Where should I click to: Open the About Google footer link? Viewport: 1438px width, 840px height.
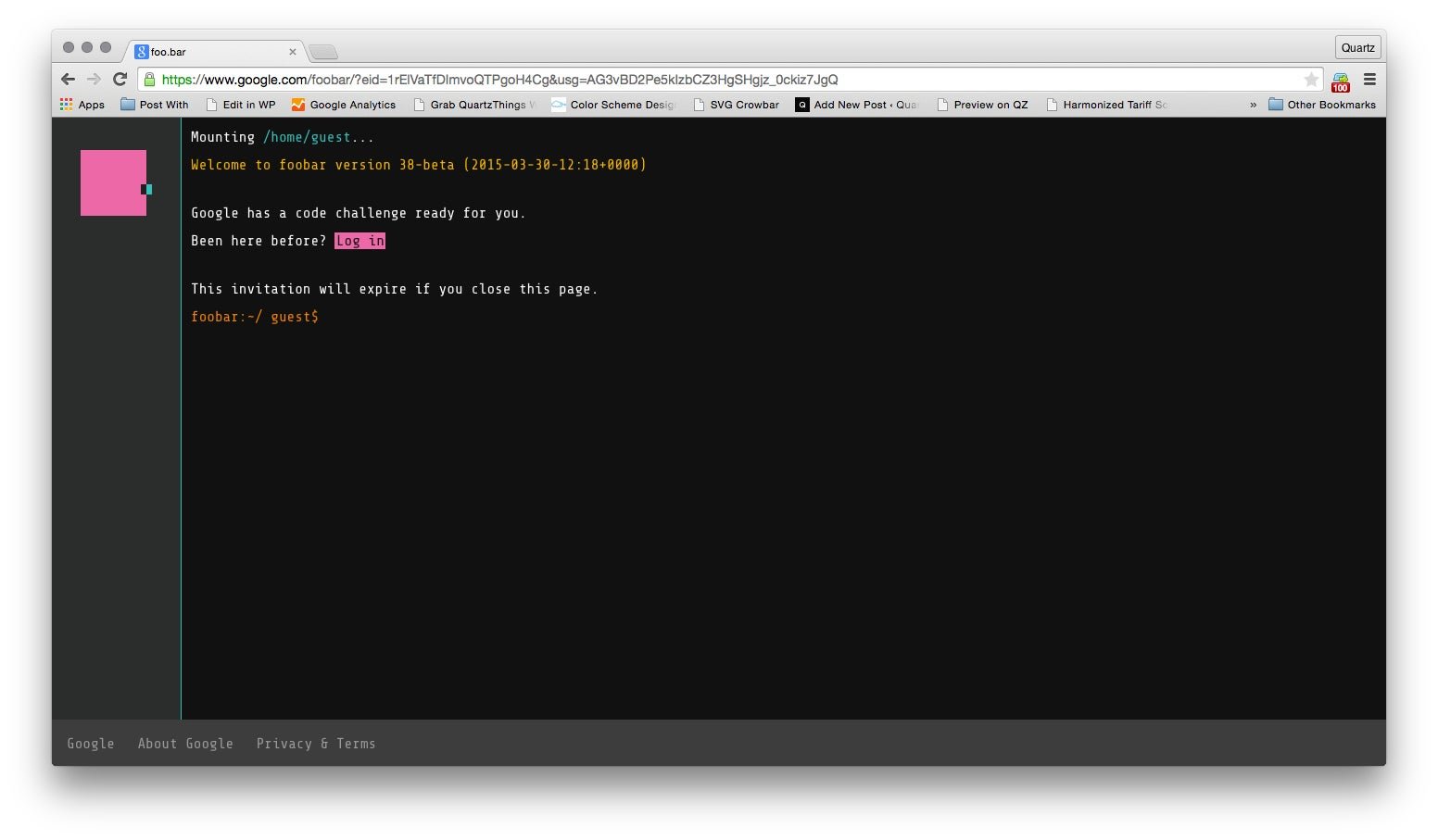coord(185,744)
